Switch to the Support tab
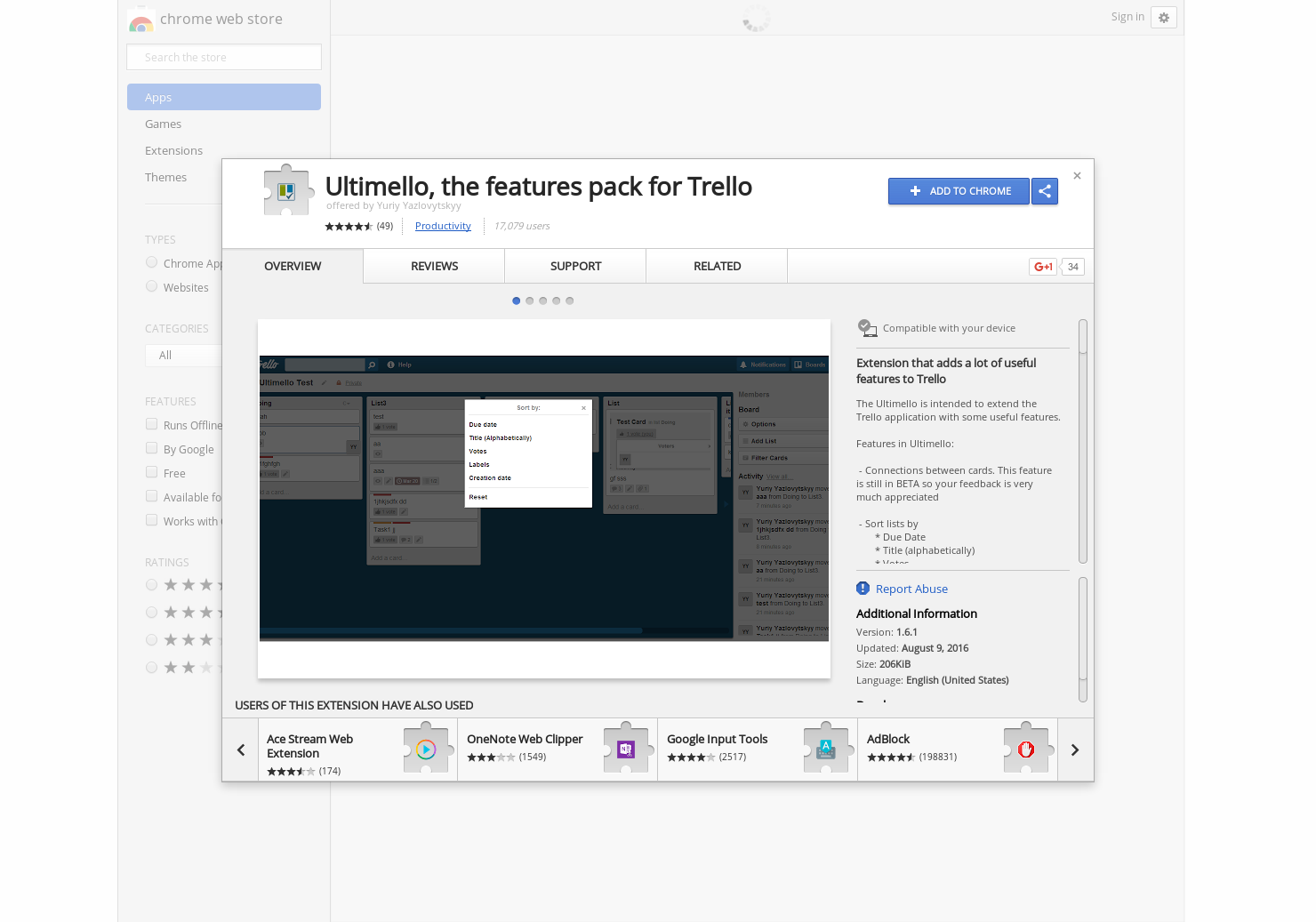Image resolution: width=1316 pixels, height=922 pixels. tap(575, 266)
